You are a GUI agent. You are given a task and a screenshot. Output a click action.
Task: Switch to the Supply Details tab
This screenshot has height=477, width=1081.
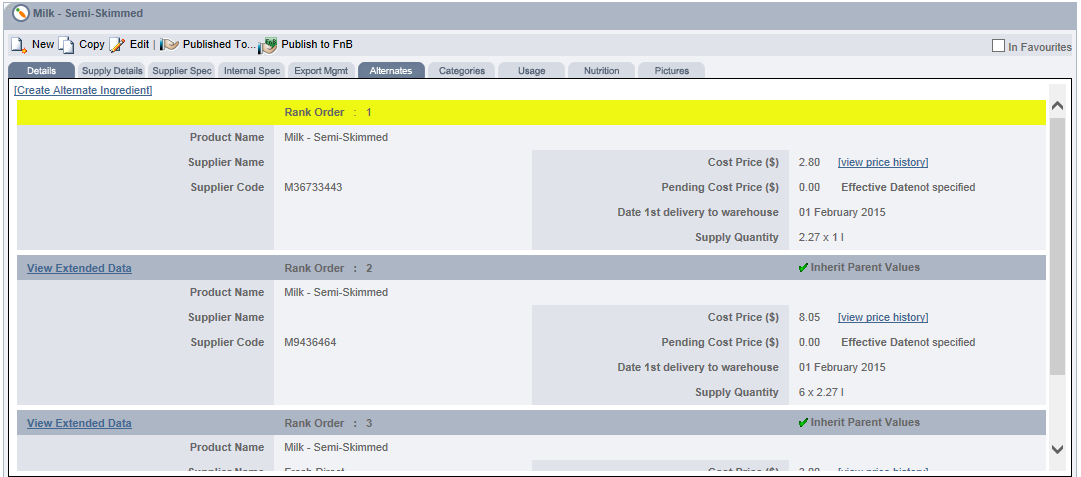pyautogui.click(x=112, y=71)
